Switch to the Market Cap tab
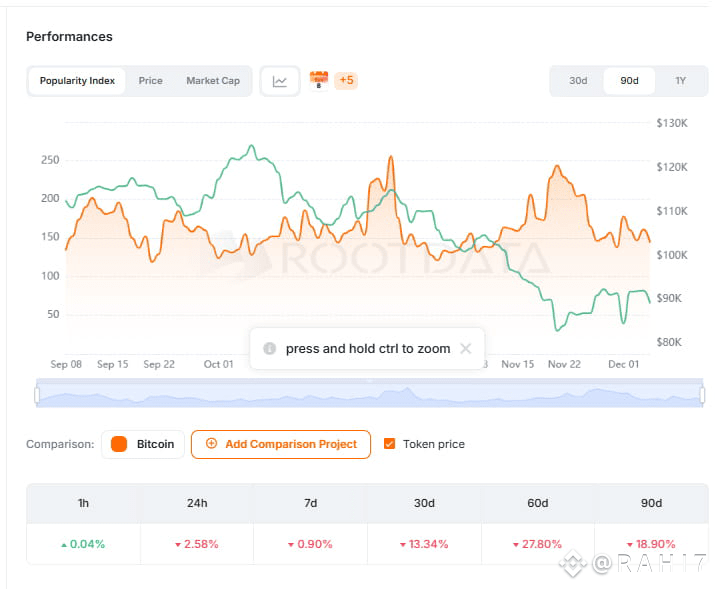The height and width of the screenshot is (589, 715). (213, 81)
